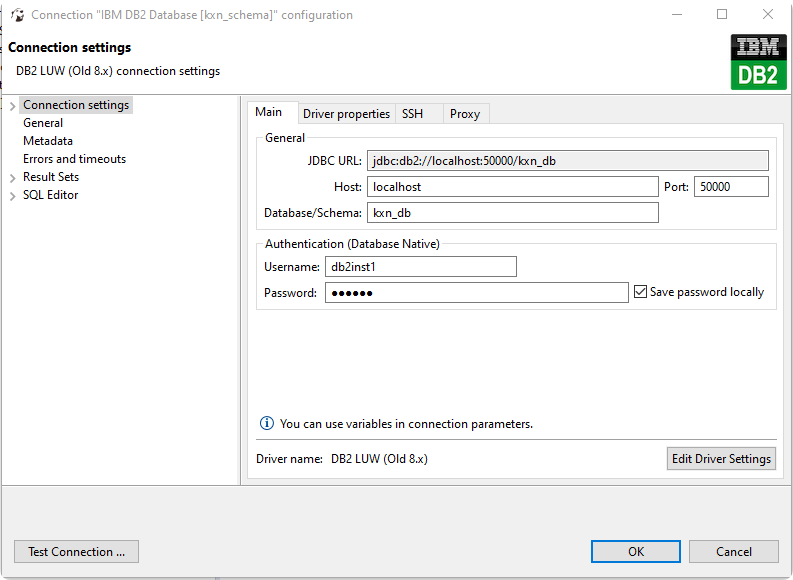Select Errors and timeouts tree item
Image resolution: width=793 pixels, height=580 pixels.
coord(74,159)
